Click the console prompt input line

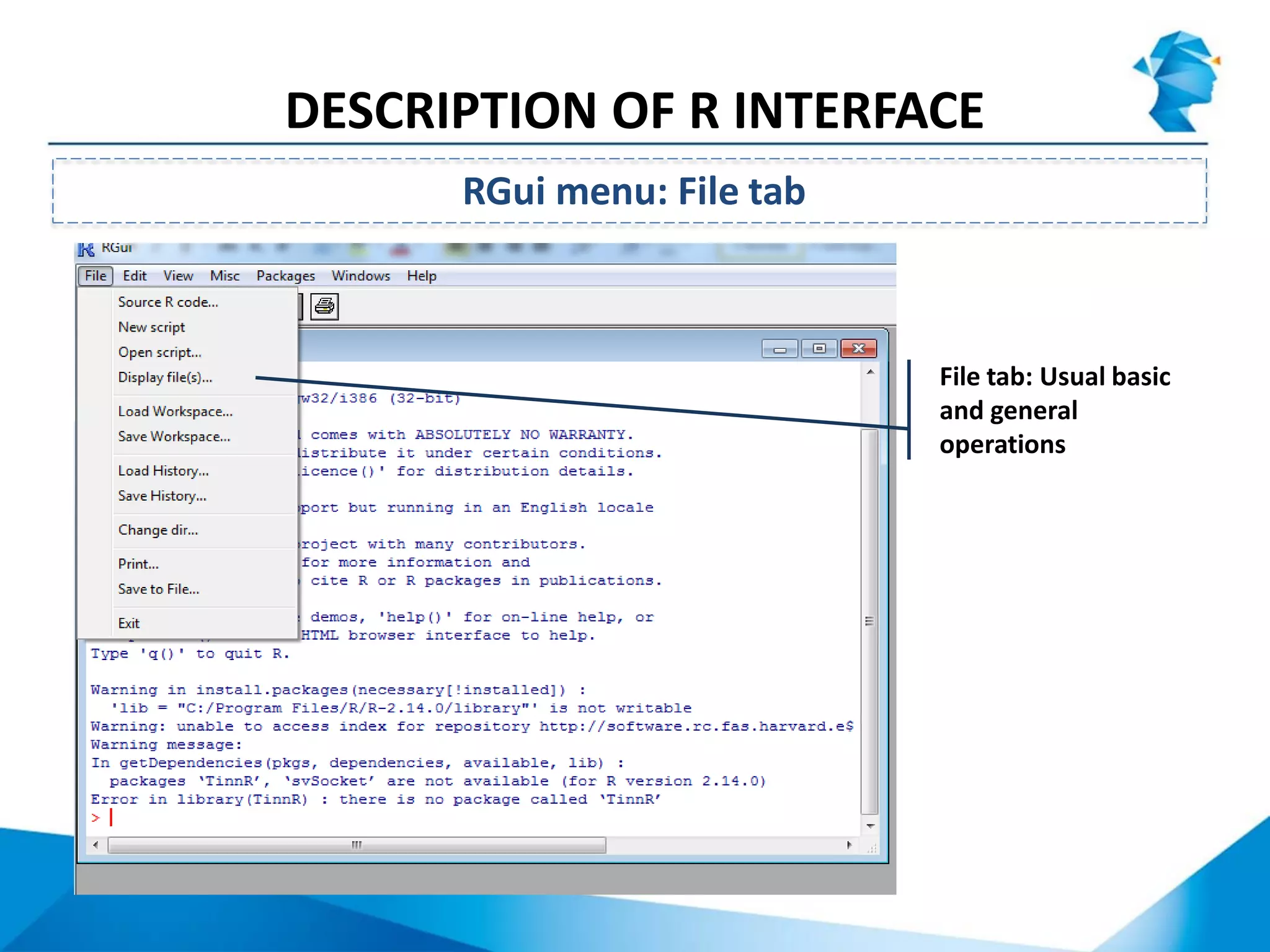click(x=471, y=818)
